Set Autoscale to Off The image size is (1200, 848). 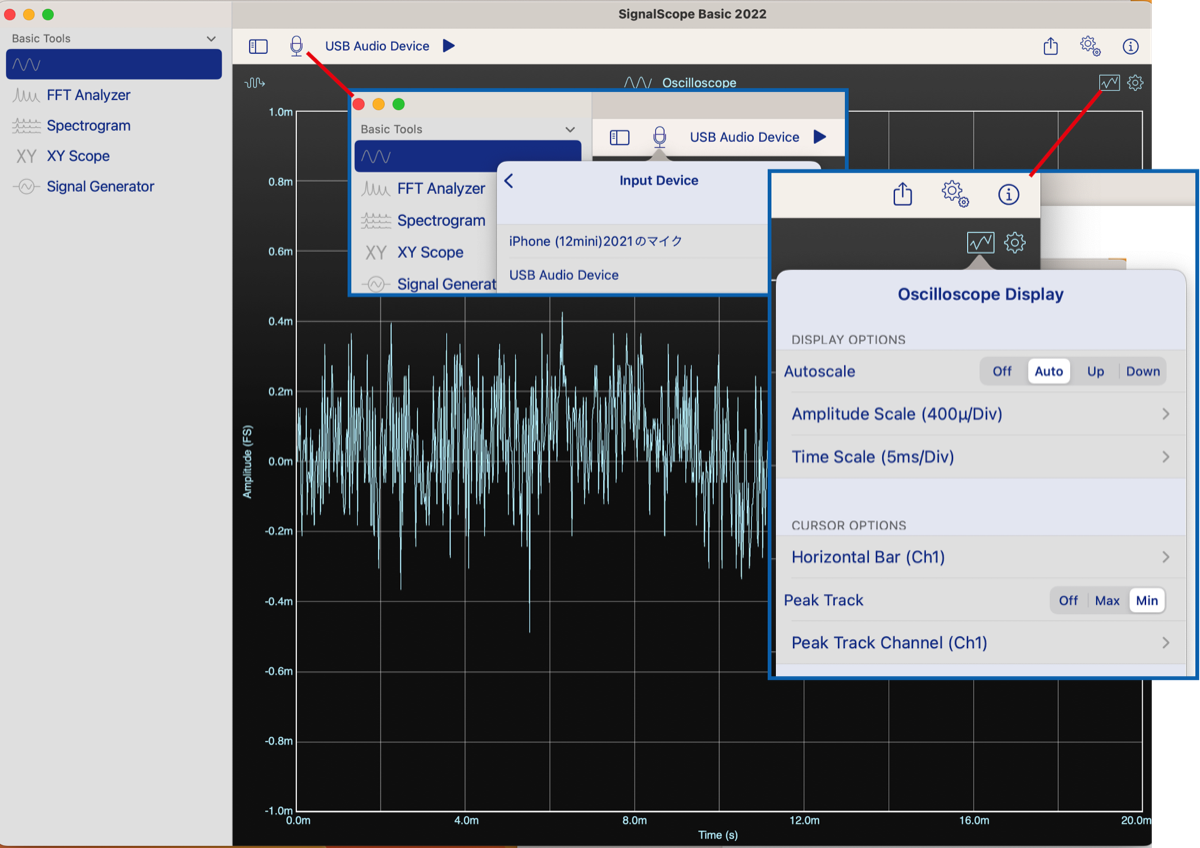click(1002, 371)
